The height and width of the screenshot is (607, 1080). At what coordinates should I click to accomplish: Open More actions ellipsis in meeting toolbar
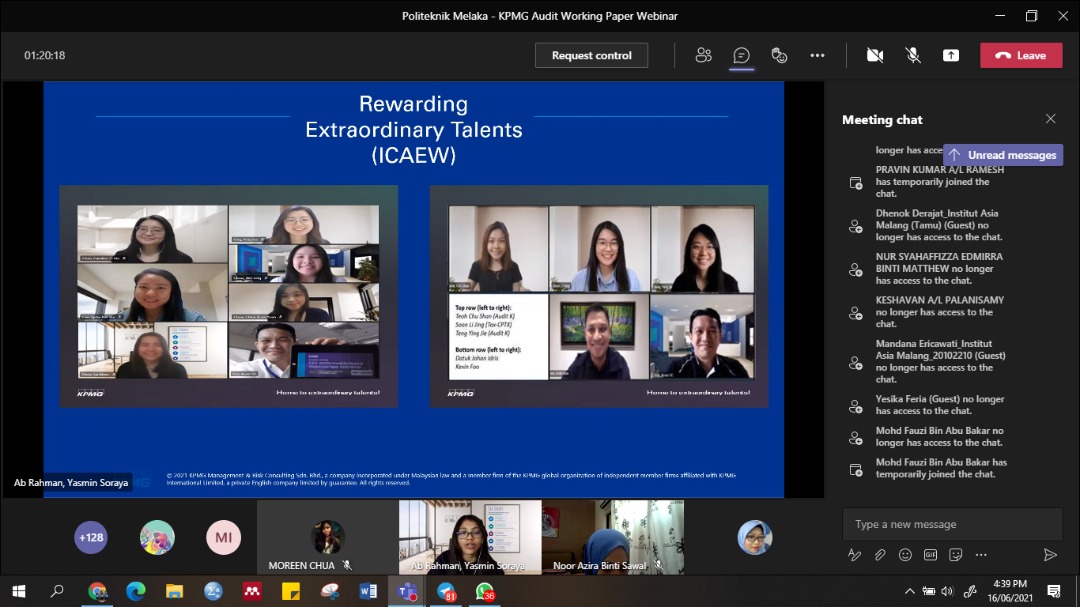[817, 55]
